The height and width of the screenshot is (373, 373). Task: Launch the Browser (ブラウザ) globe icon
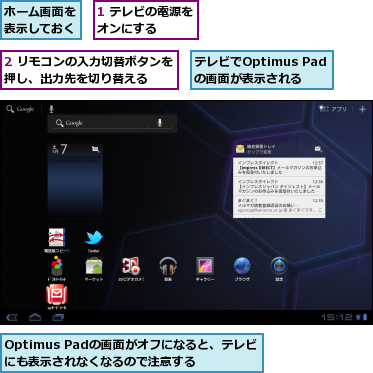point(242,269)
